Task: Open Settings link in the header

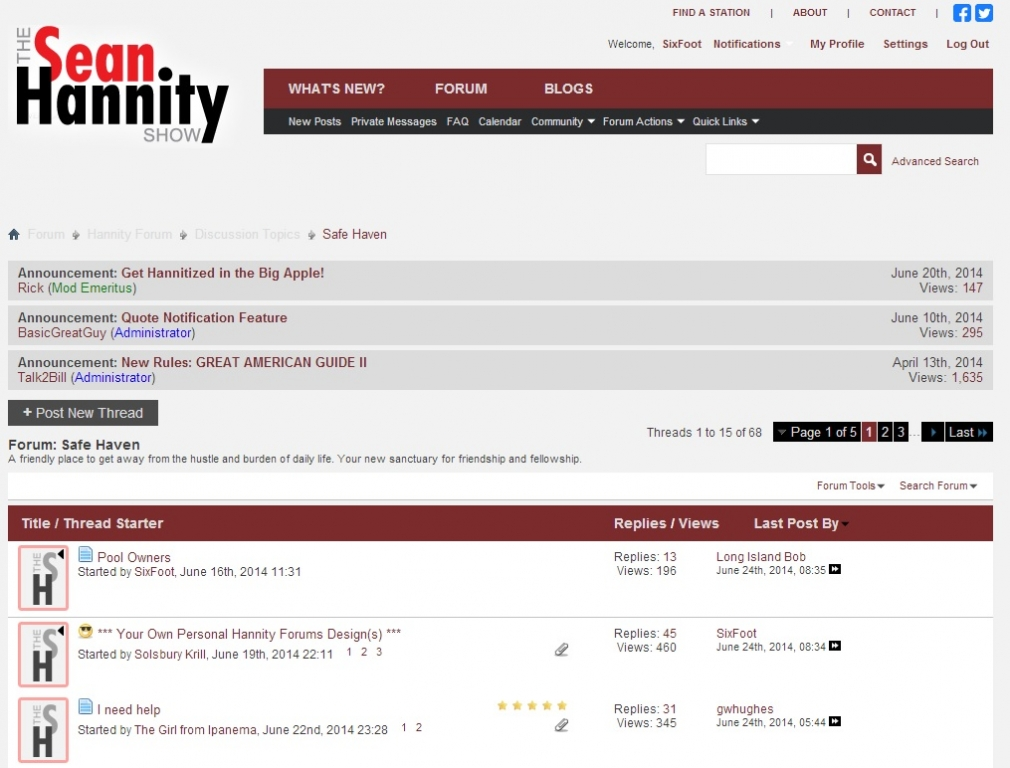Action: (905, 44)
